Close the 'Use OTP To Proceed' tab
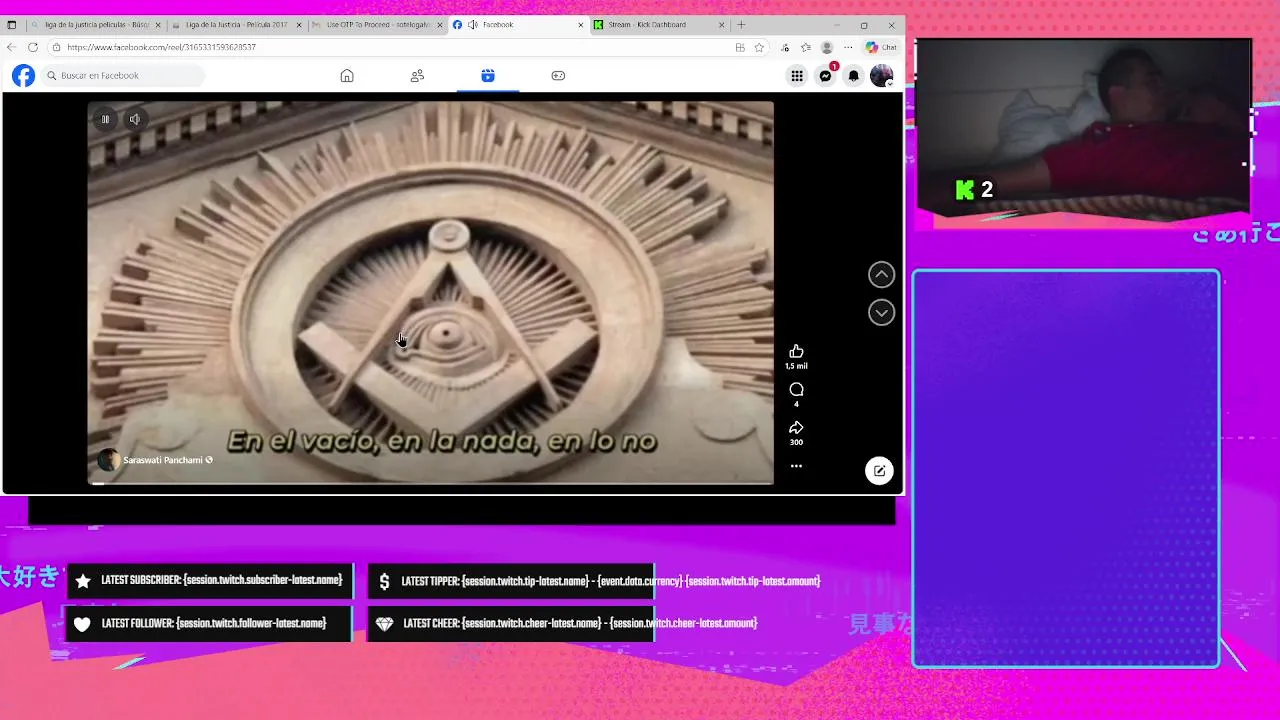This screenshot has width=1280, height=720. 439,25
